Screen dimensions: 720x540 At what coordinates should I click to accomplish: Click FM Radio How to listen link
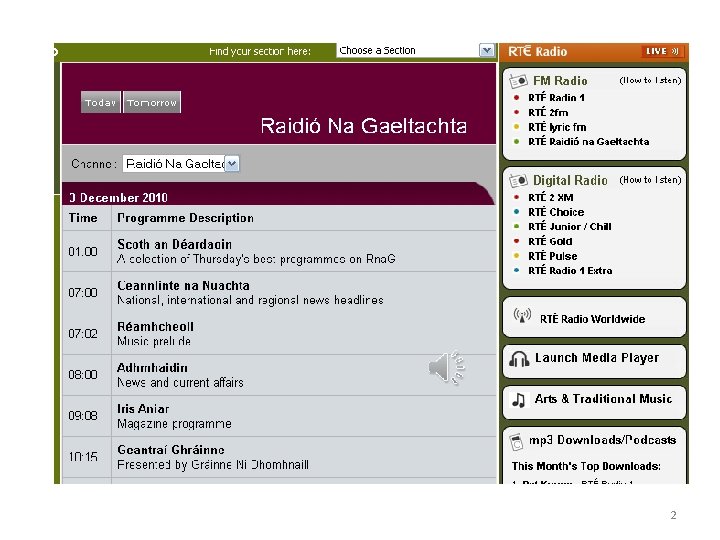click(x=650, y=80)
